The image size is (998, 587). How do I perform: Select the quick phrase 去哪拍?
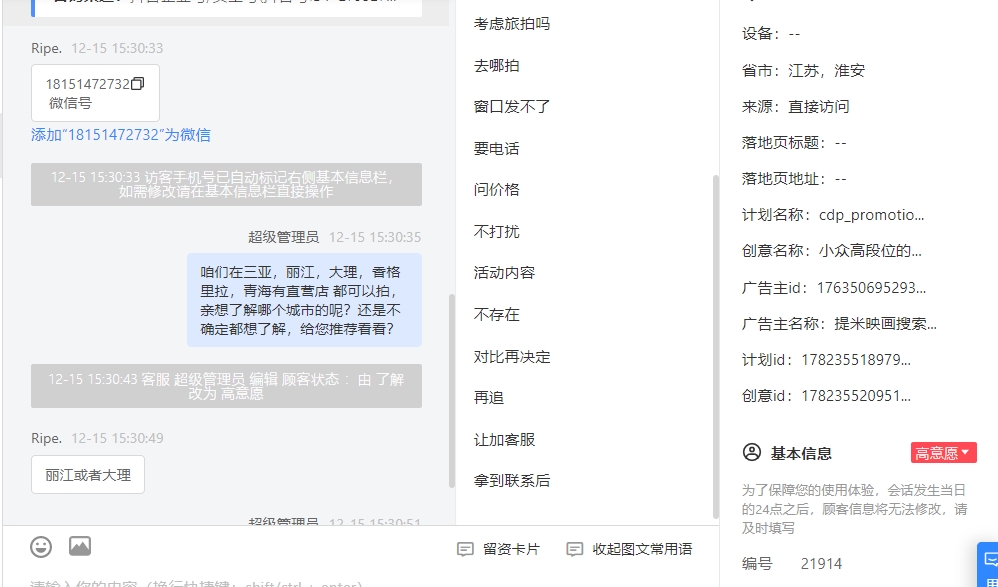tap(496, 66)
